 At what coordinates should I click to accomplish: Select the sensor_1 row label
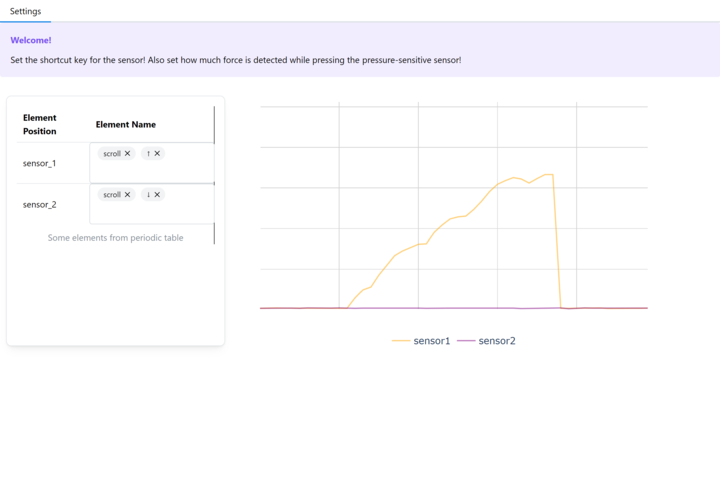[40, 163]
